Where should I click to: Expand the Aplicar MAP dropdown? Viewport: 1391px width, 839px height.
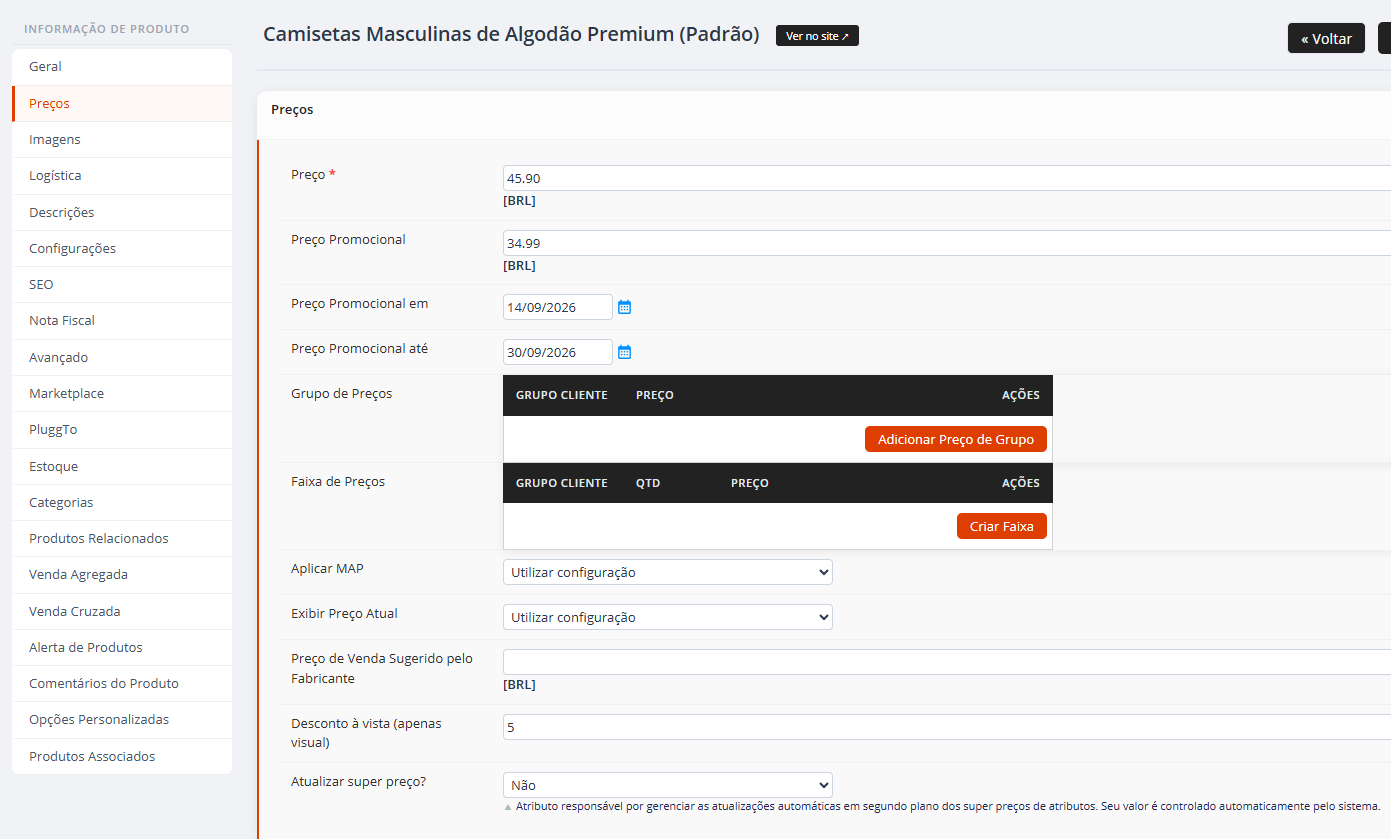(x=668, y=572)
